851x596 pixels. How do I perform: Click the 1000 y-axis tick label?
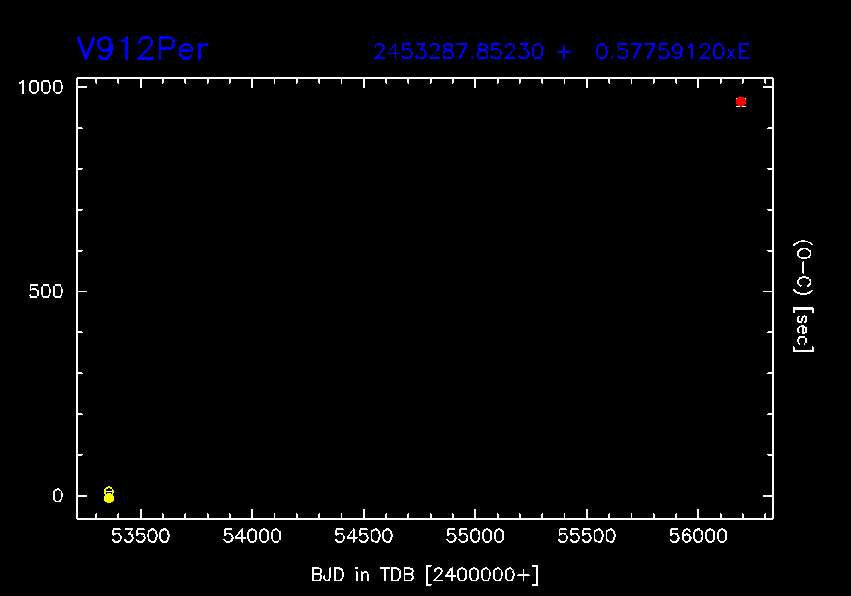(40, 87)
